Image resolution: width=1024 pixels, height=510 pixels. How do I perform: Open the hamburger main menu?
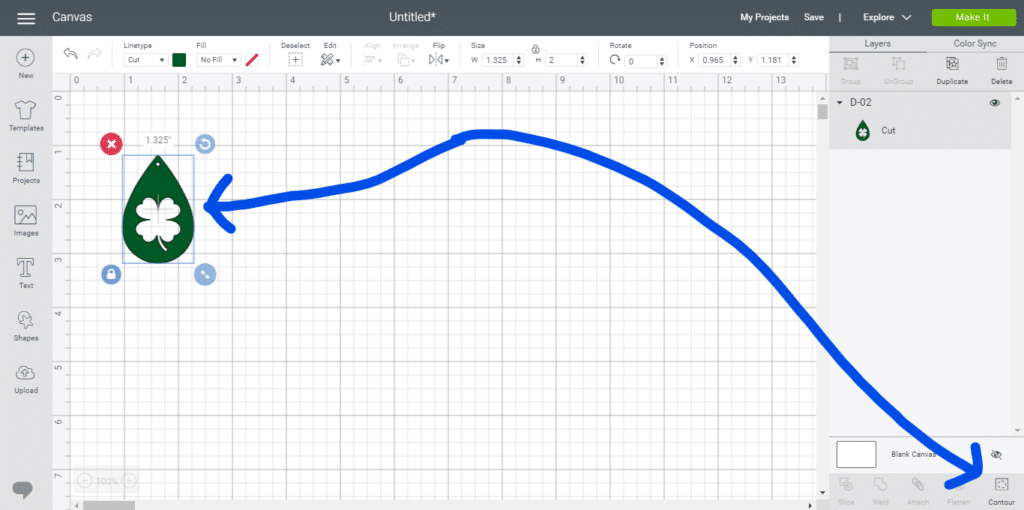click(x=26, y=18)
